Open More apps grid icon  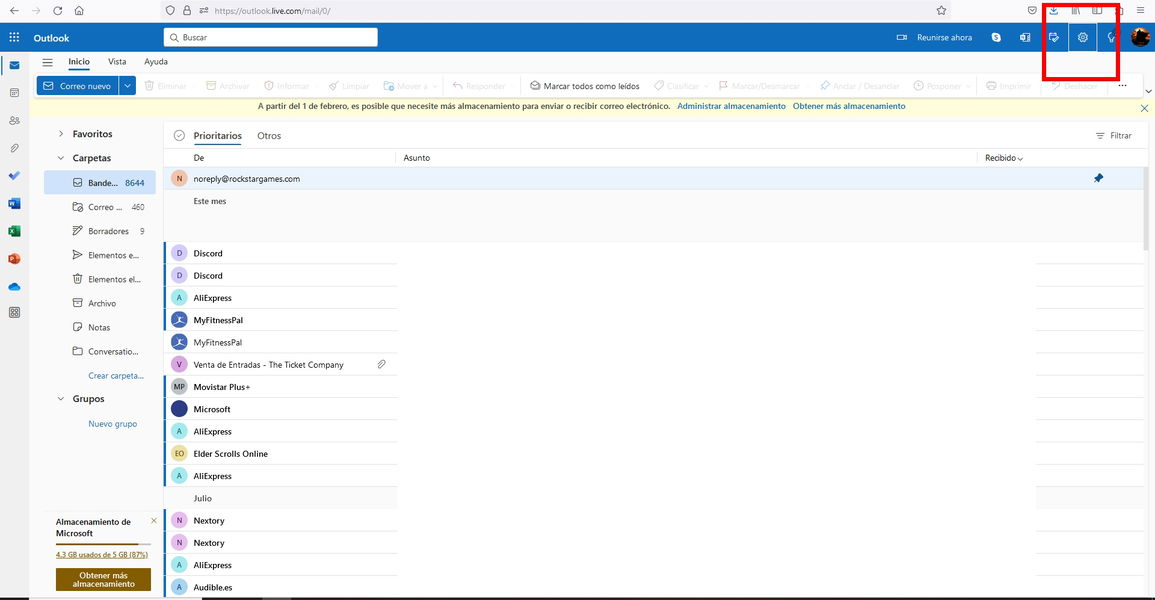pos(14,312)
